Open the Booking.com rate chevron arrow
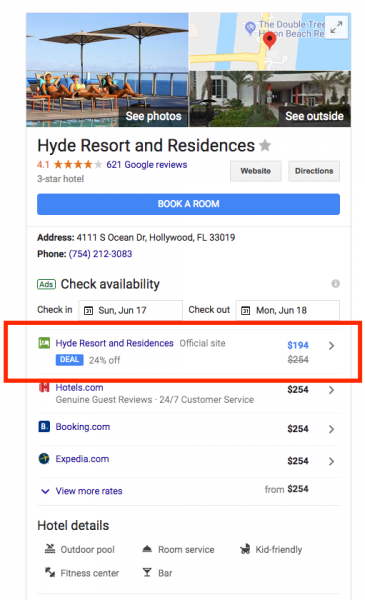The width and height of the screenshot is (365, 600). (x=331, y=429)
